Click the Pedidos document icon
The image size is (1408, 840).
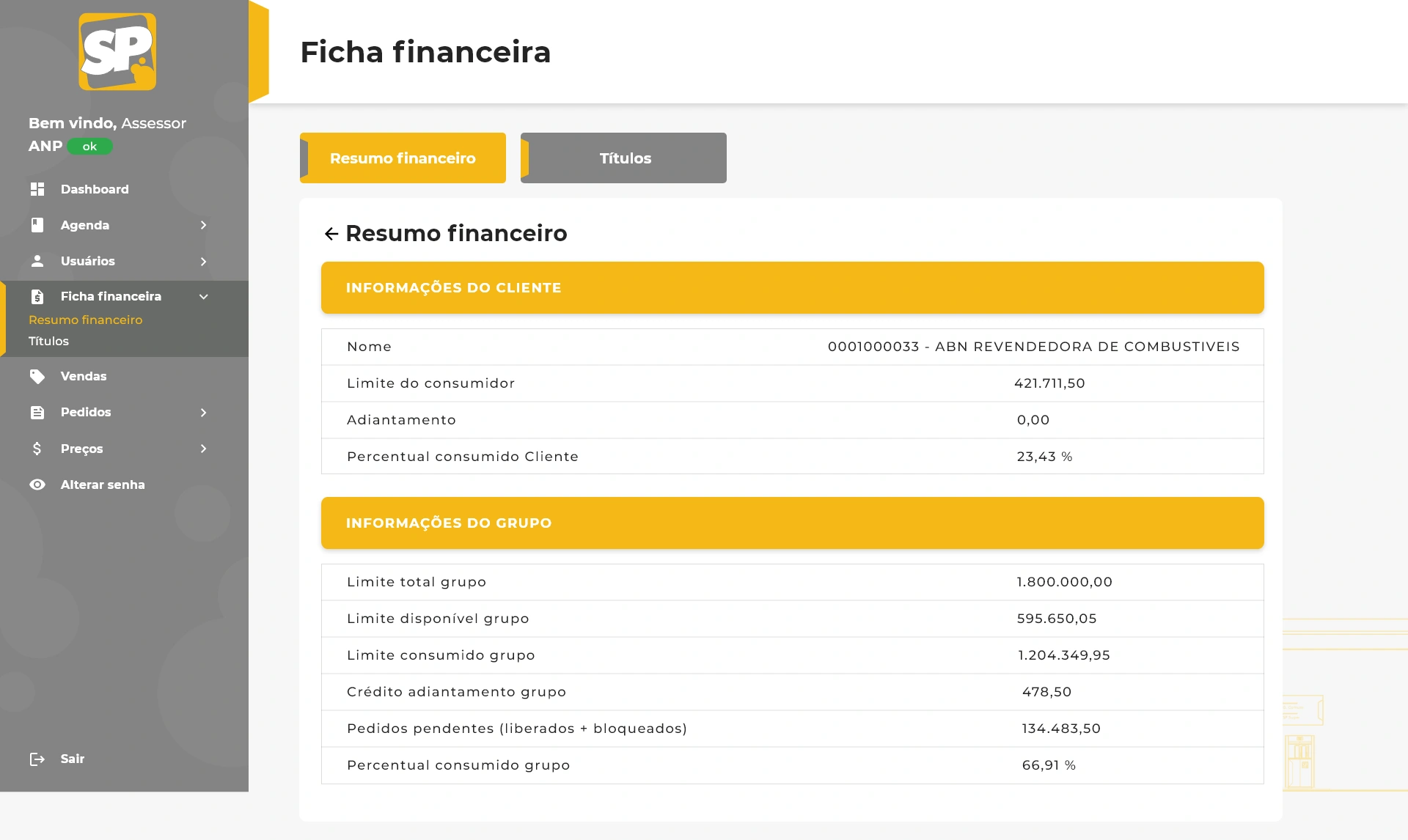(37, 413)
